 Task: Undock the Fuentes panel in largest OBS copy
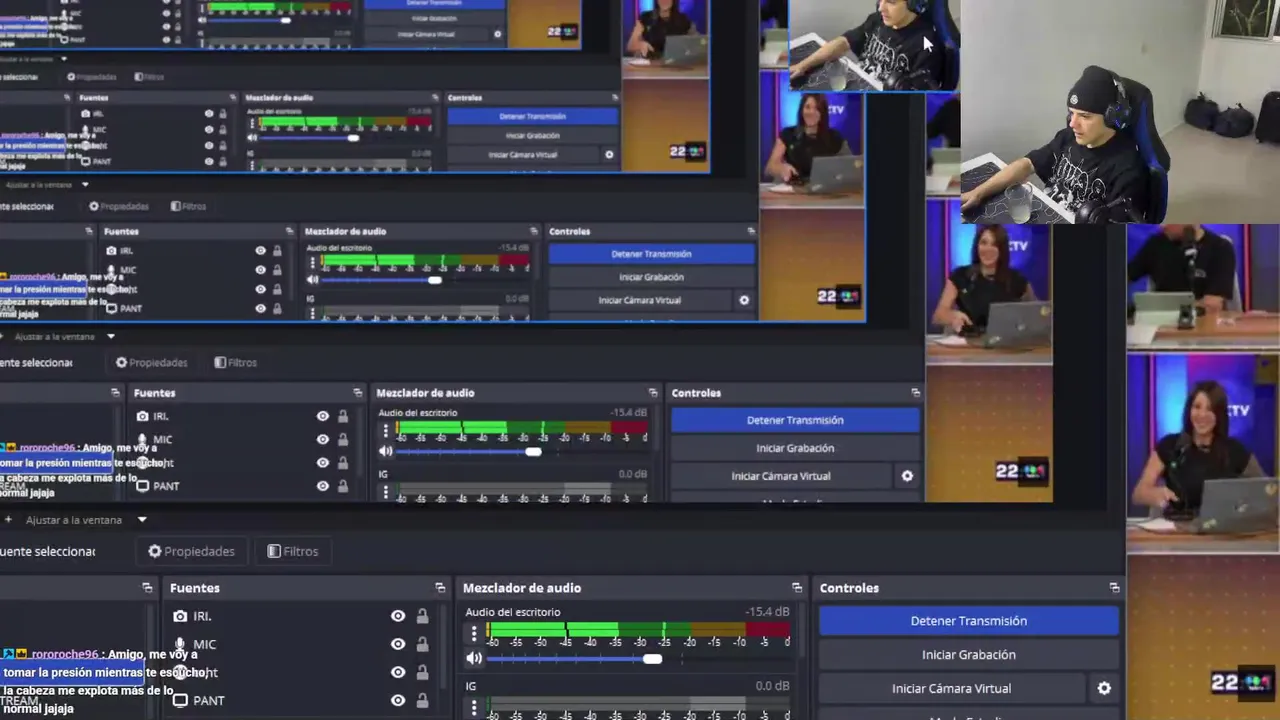[440, 588]
